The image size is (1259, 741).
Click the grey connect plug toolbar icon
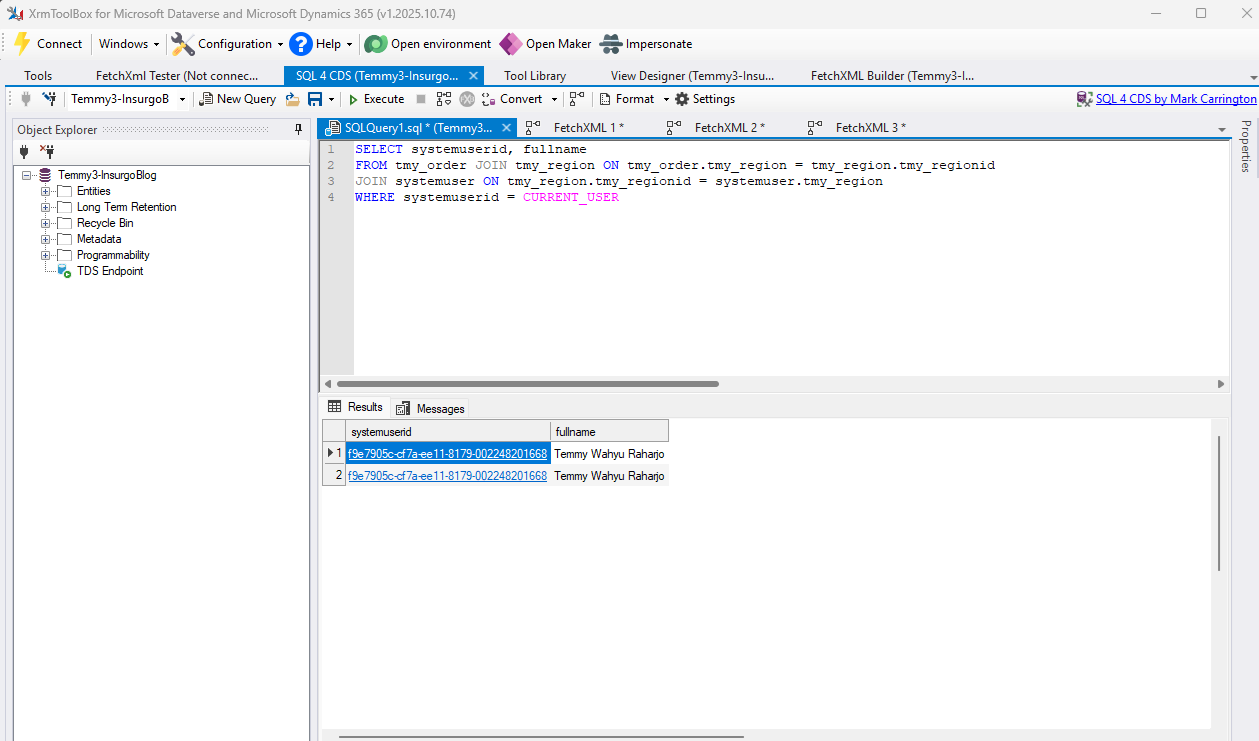[26, 99]
